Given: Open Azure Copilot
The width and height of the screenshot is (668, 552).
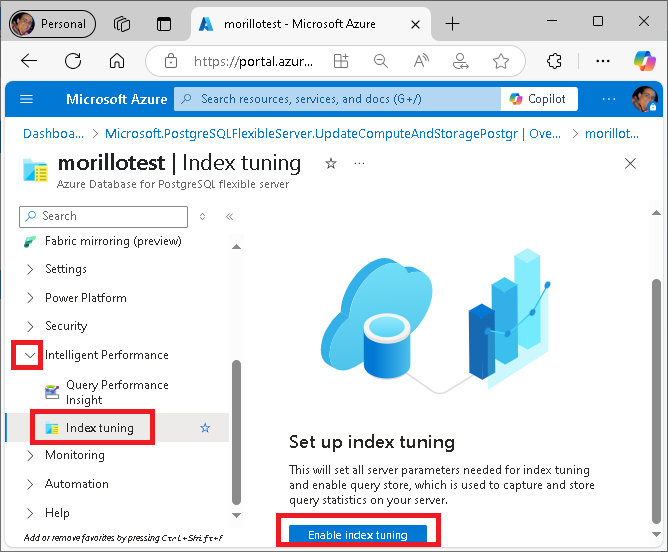Looking at the screenshot, I should 538,99.
